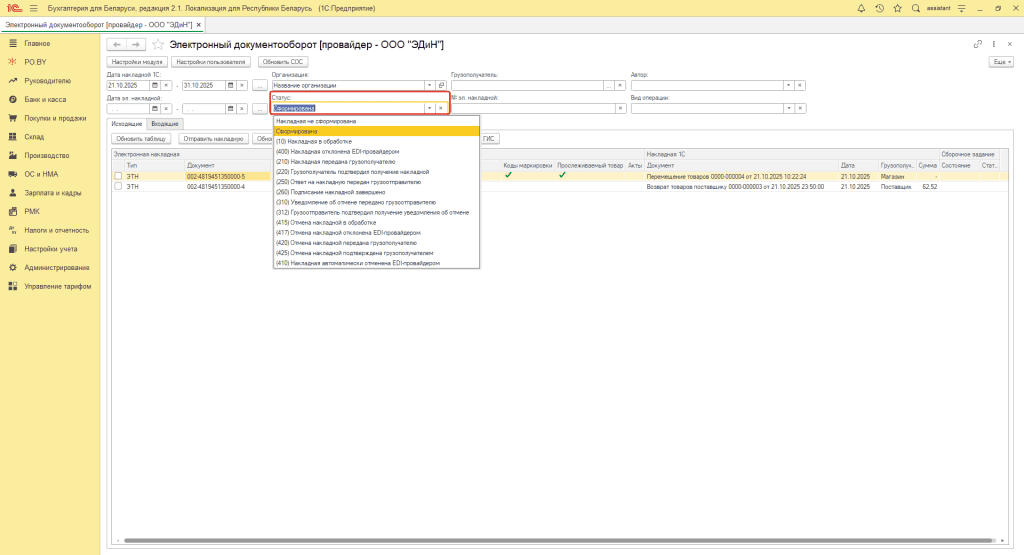Copy link to form via chain icon
The image size is (1024, 555).
[977, 45]
